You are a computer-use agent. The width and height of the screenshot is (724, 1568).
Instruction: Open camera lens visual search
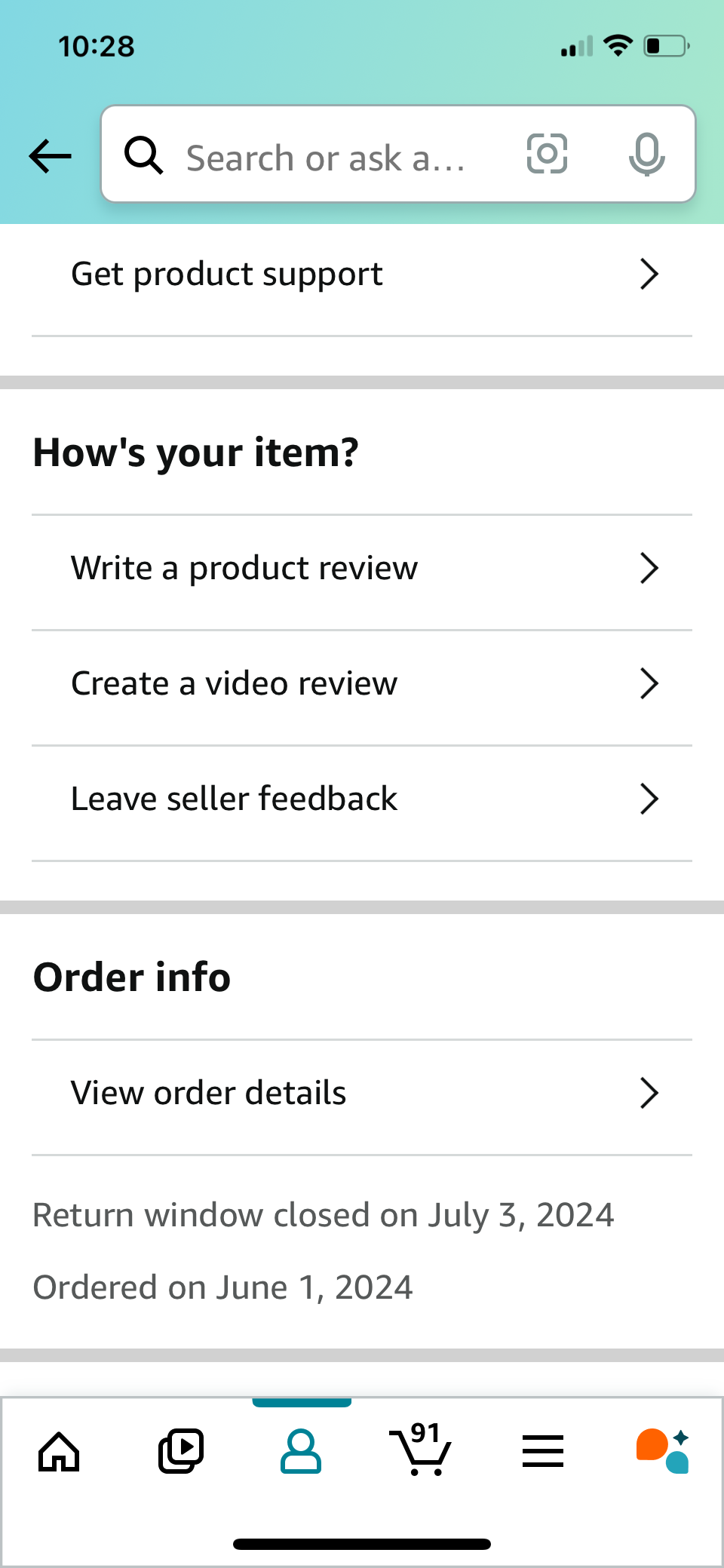[x=547, y=154]
